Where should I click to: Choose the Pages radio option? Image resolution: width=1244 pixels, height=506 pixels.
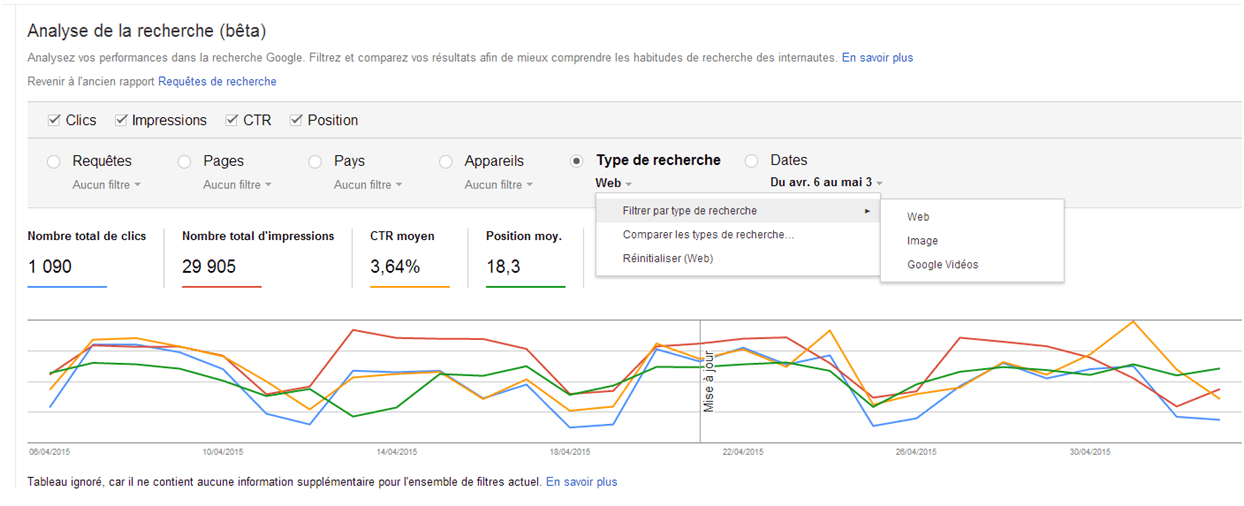(x=184, y=161)
